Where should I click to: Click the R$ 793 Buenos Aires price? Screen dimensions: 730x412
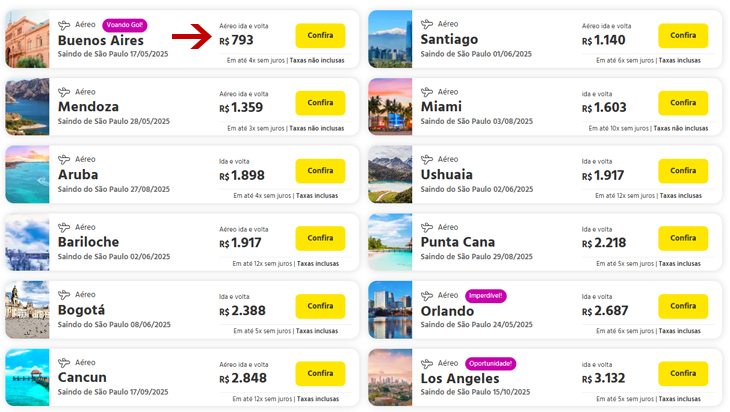coord(237,40)
